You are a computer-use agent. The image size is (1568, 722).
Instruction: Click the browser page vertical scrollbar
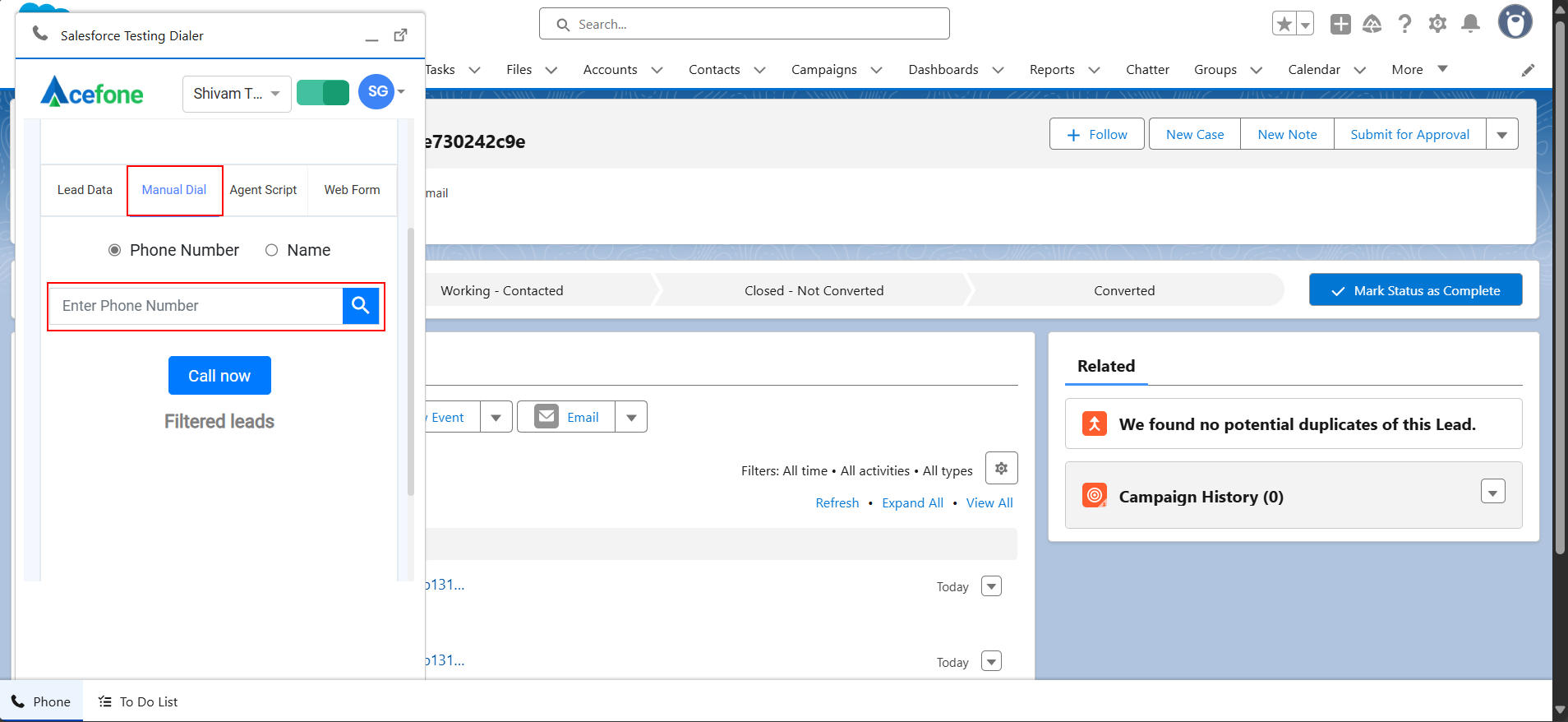coord(1560,288)
